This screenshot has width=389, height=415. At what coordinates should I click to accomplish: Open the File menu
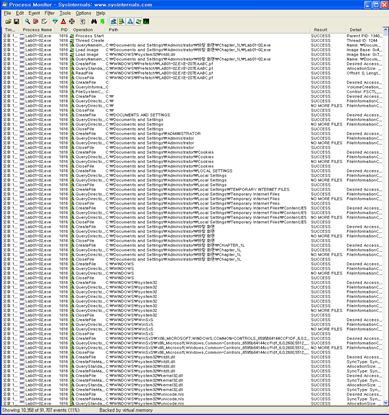tap(7, 13)
